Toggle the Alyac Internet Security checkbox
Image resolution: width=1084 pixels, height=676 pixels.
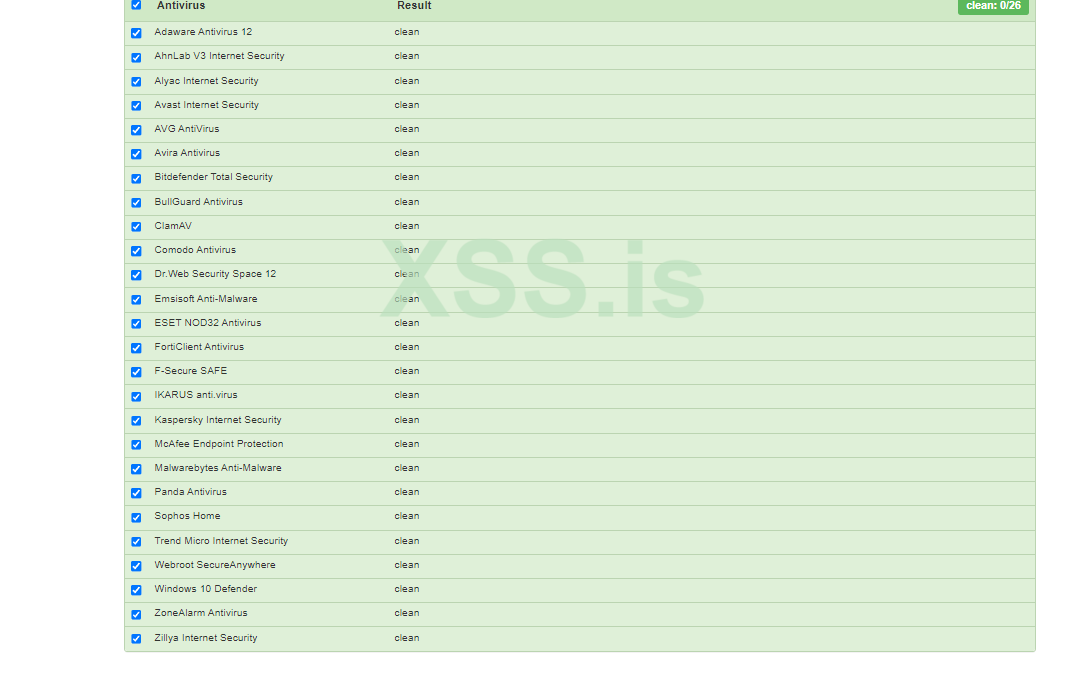(x=136, y=82)
